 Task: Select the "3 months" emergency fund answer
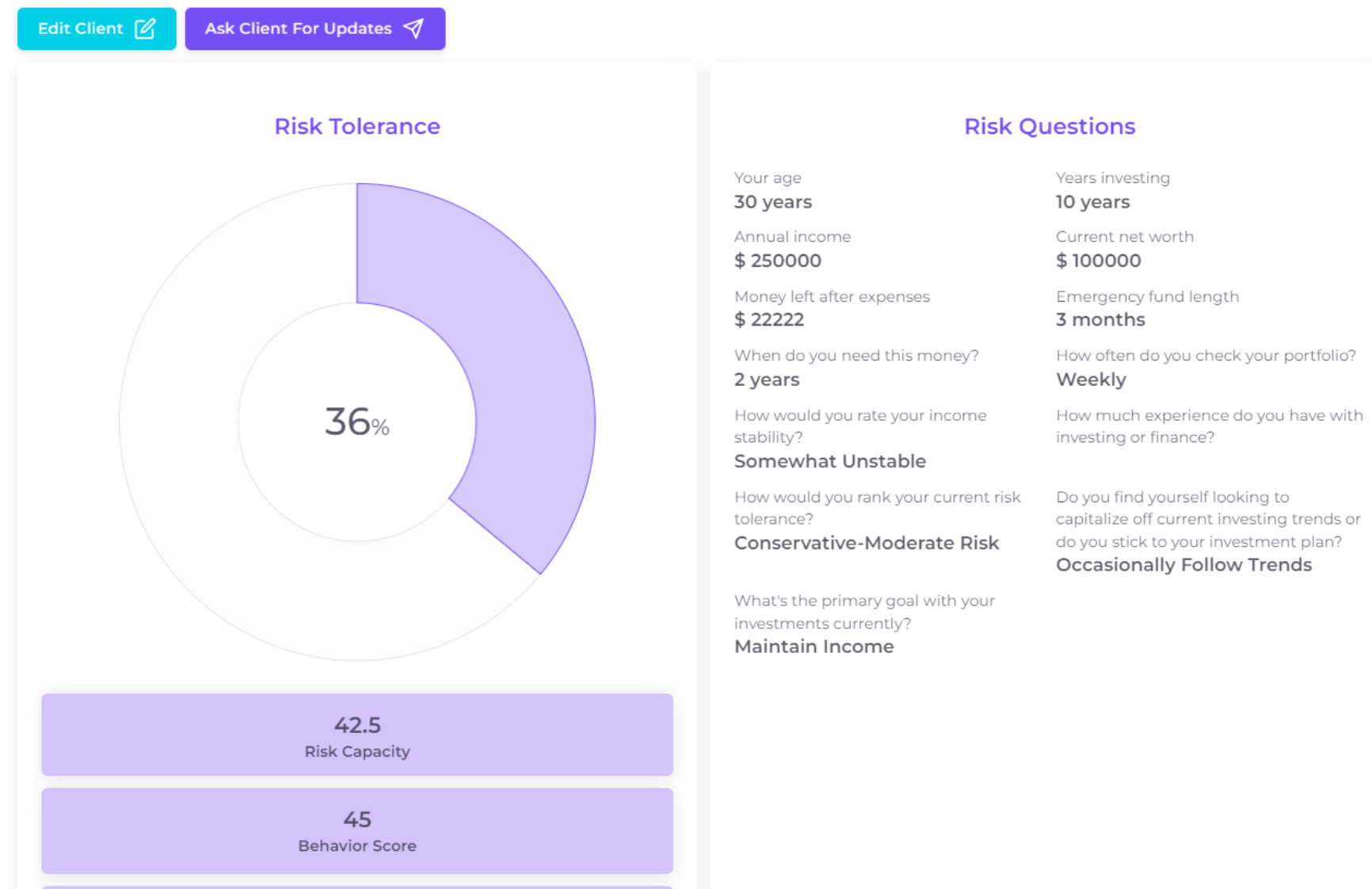[x=1100, y=319]
